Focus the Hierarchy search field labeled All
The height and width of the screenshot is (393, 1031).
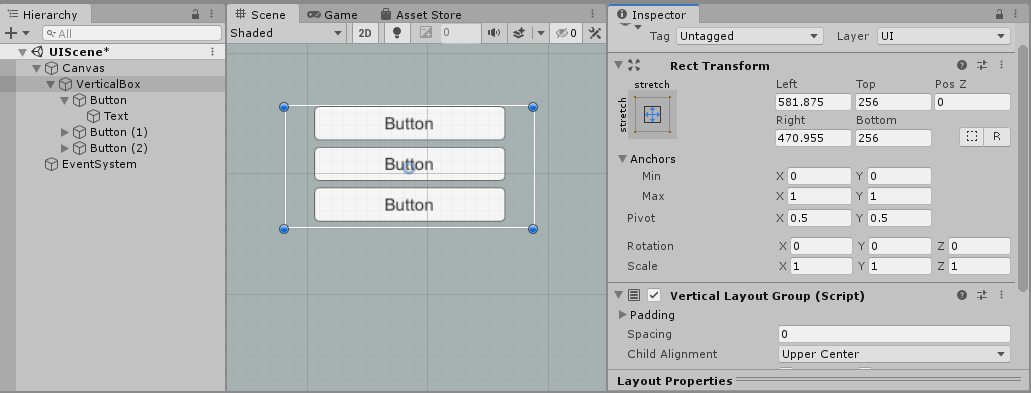click(x=132, y=33)
